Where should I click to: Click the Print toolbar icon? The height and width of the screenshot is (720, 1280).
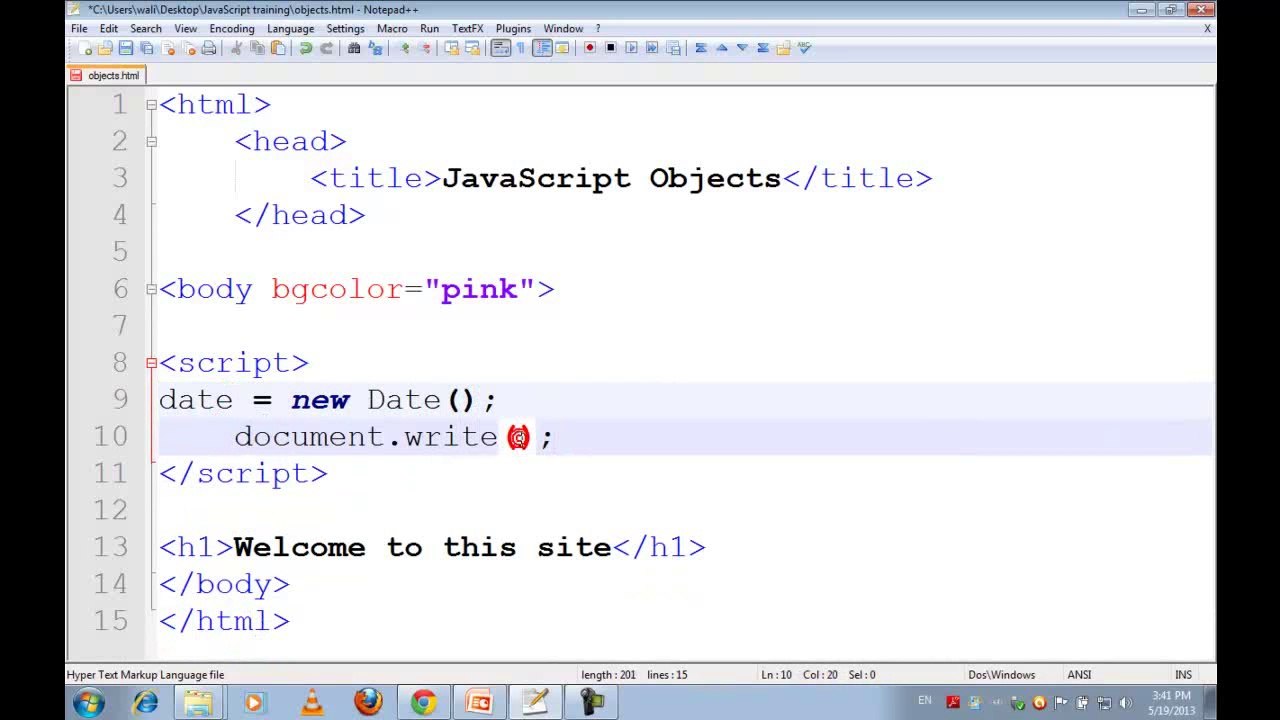208,48
